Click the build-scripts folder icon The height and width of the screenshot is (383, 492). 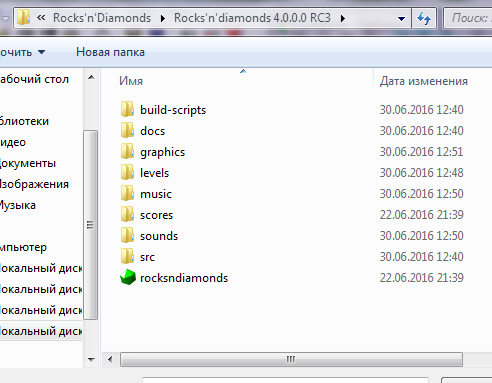coord(127,109)
